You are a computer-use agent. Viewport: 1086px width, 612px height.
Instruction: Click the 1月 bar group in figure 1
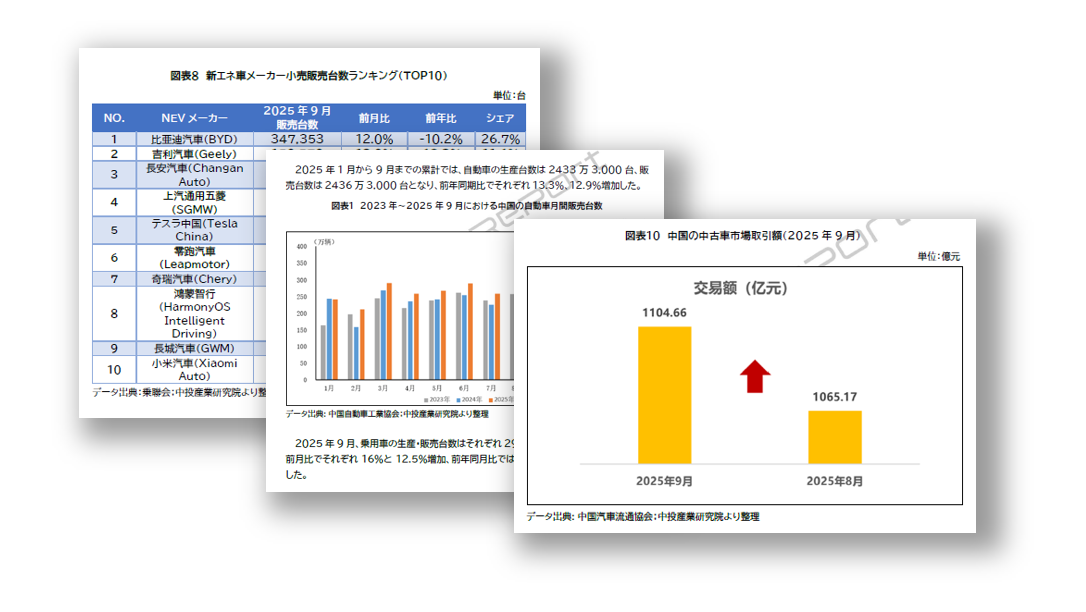(x=328, y=350)
